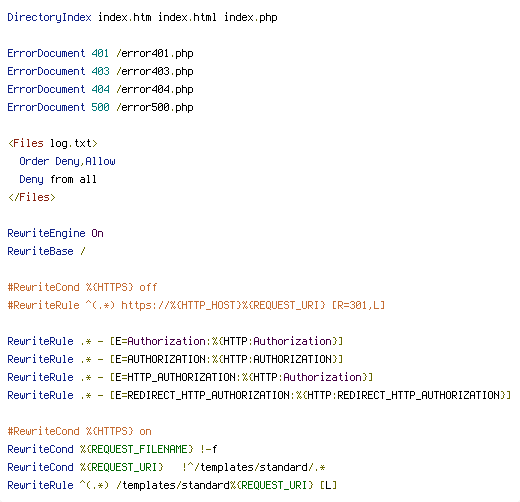Select the 500 error code number
This screenshot has width=520, height=502.
[x=100, y=107]
